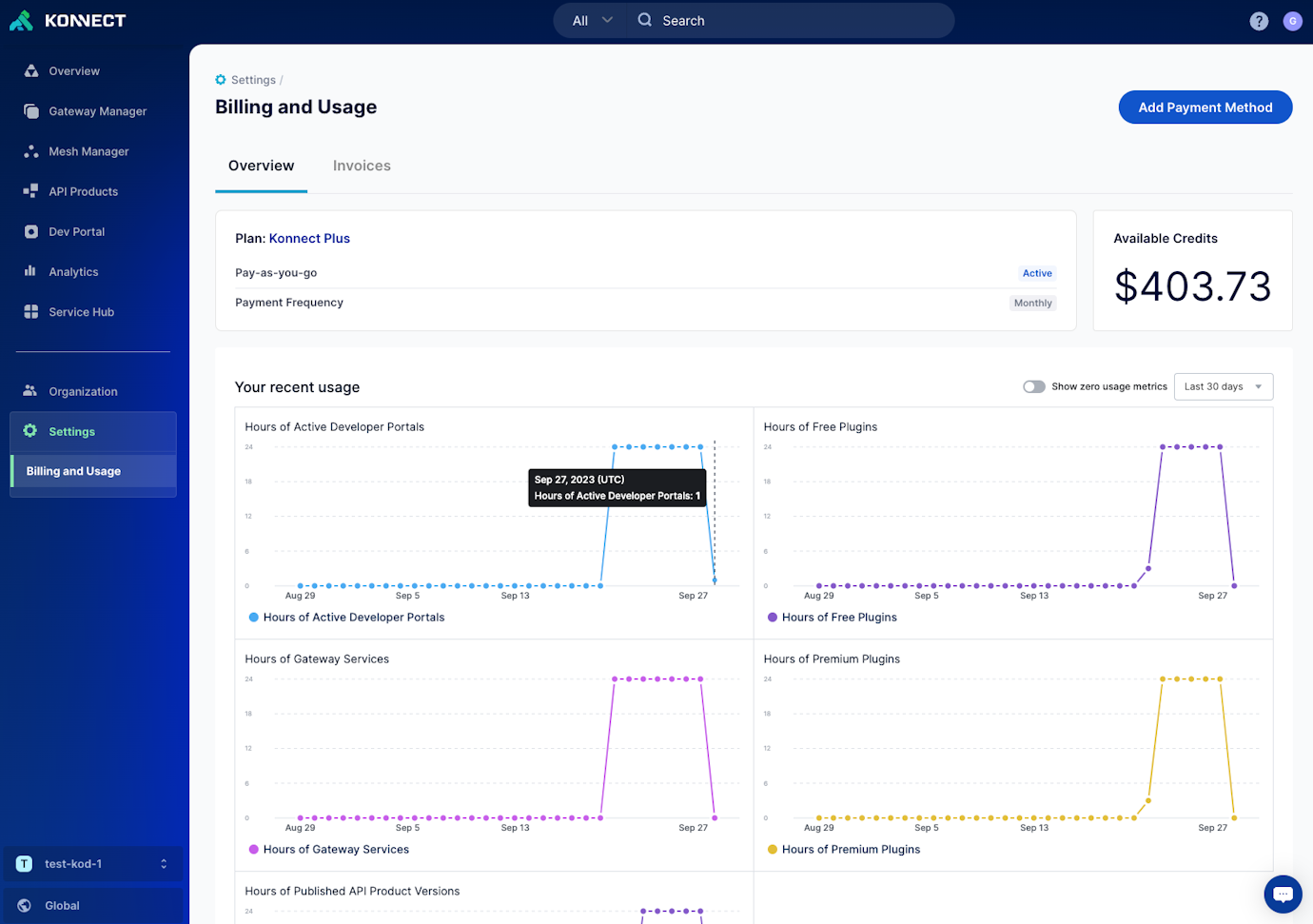The height and width of the screenshot is (924, 1313).
Task: Open the help question mark icon
Action: pos(1259,20)
